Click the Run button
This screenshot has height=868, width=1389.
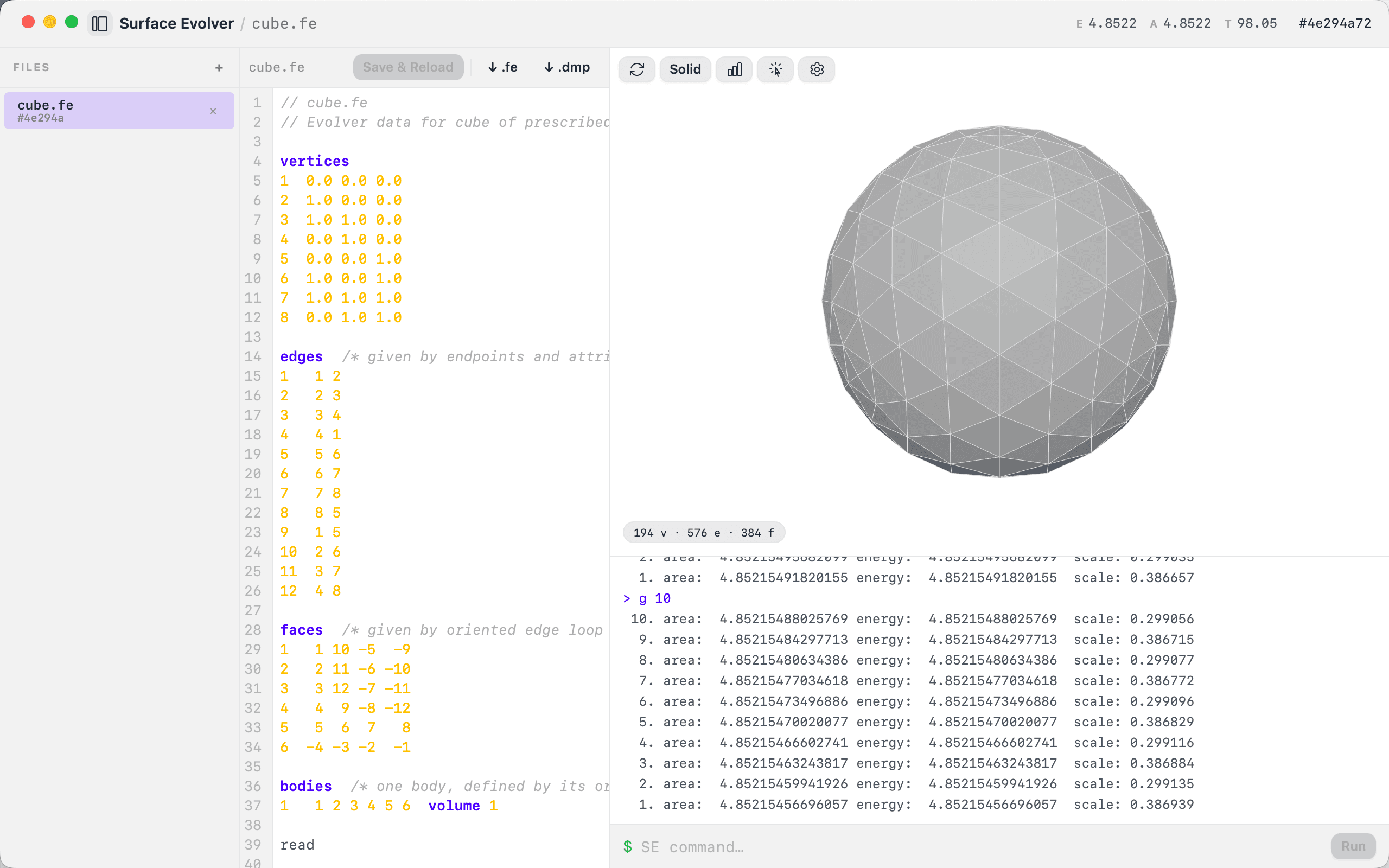click(1353, 846)
